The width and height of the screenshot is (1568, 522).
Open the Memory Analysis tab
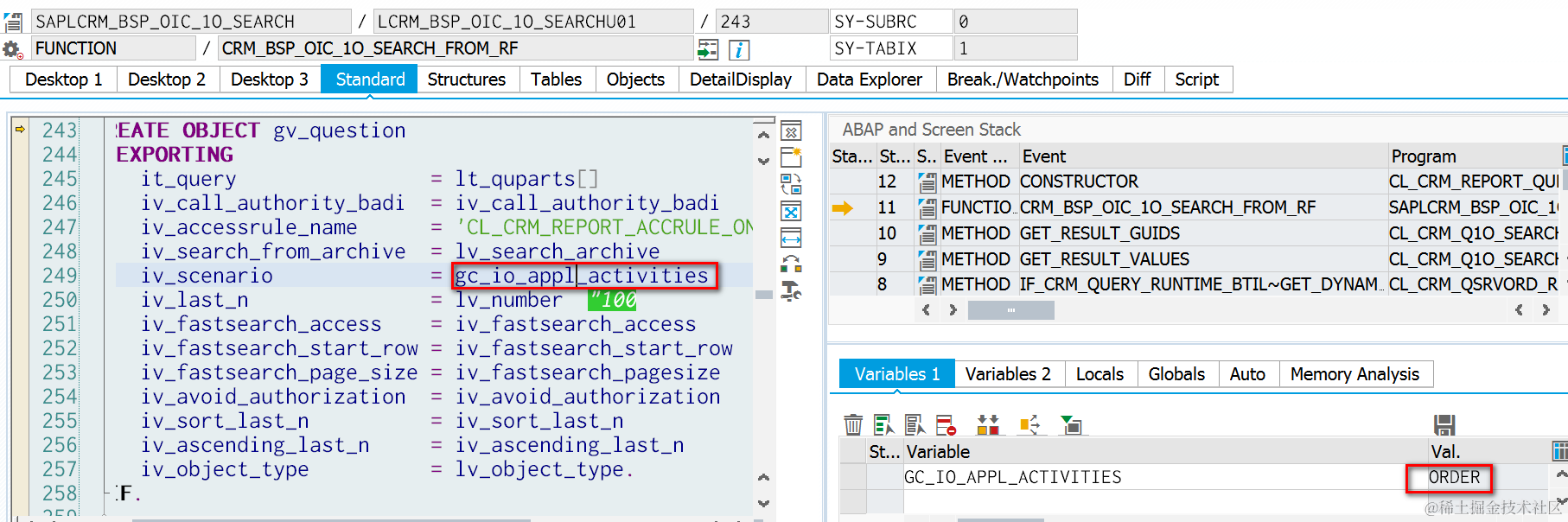tap(1354, 374)
